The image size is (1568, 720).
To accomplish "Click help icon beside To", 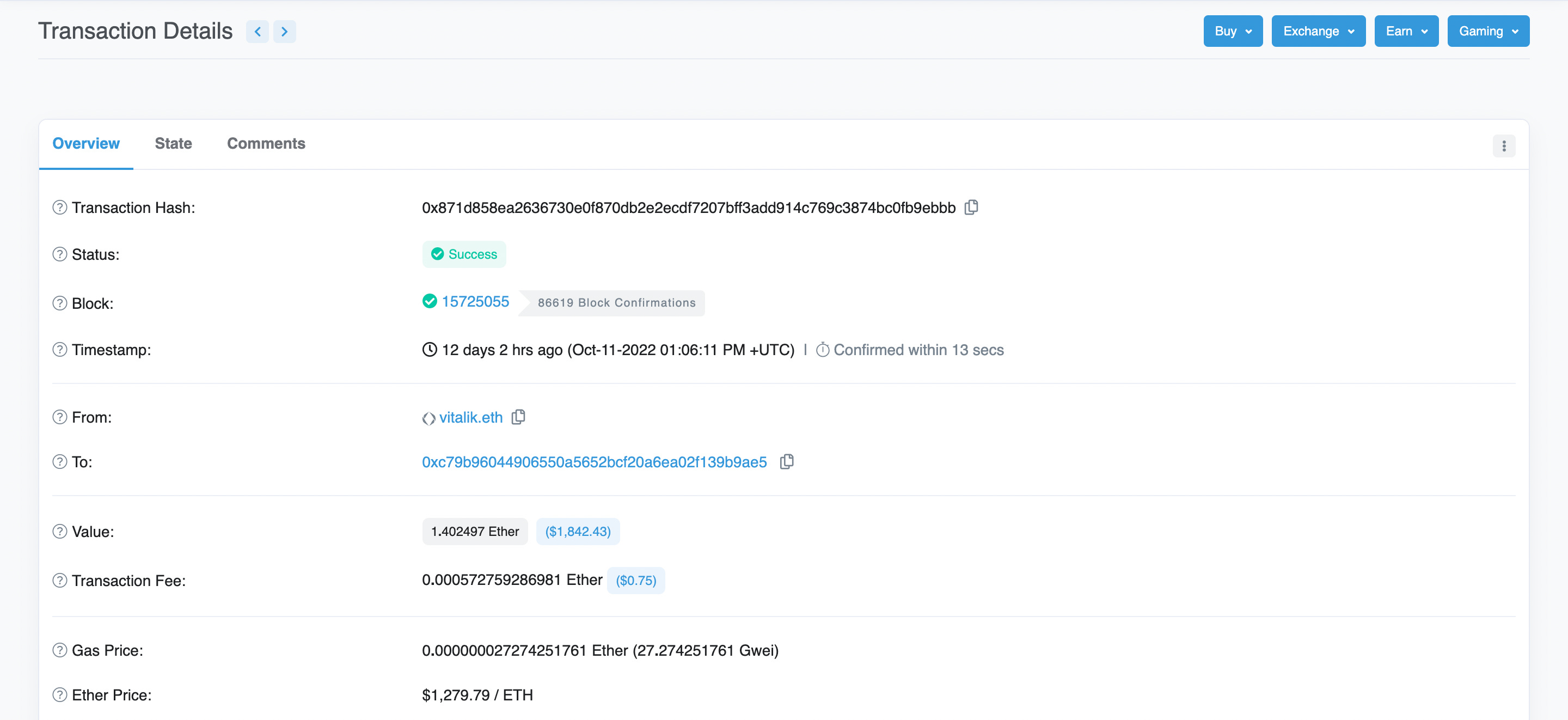I will click(x=60, y=461).
